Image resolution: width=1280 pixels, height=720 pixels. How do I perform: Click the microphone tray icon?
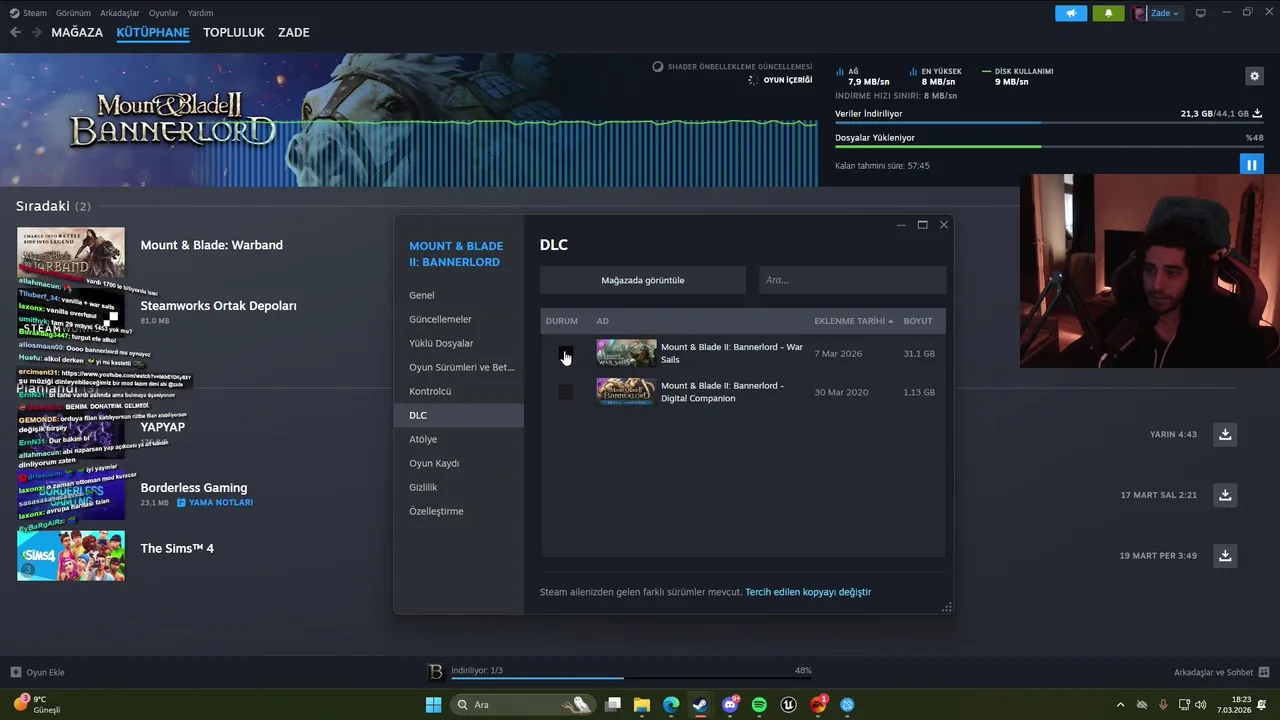(x=1162, y=705)
